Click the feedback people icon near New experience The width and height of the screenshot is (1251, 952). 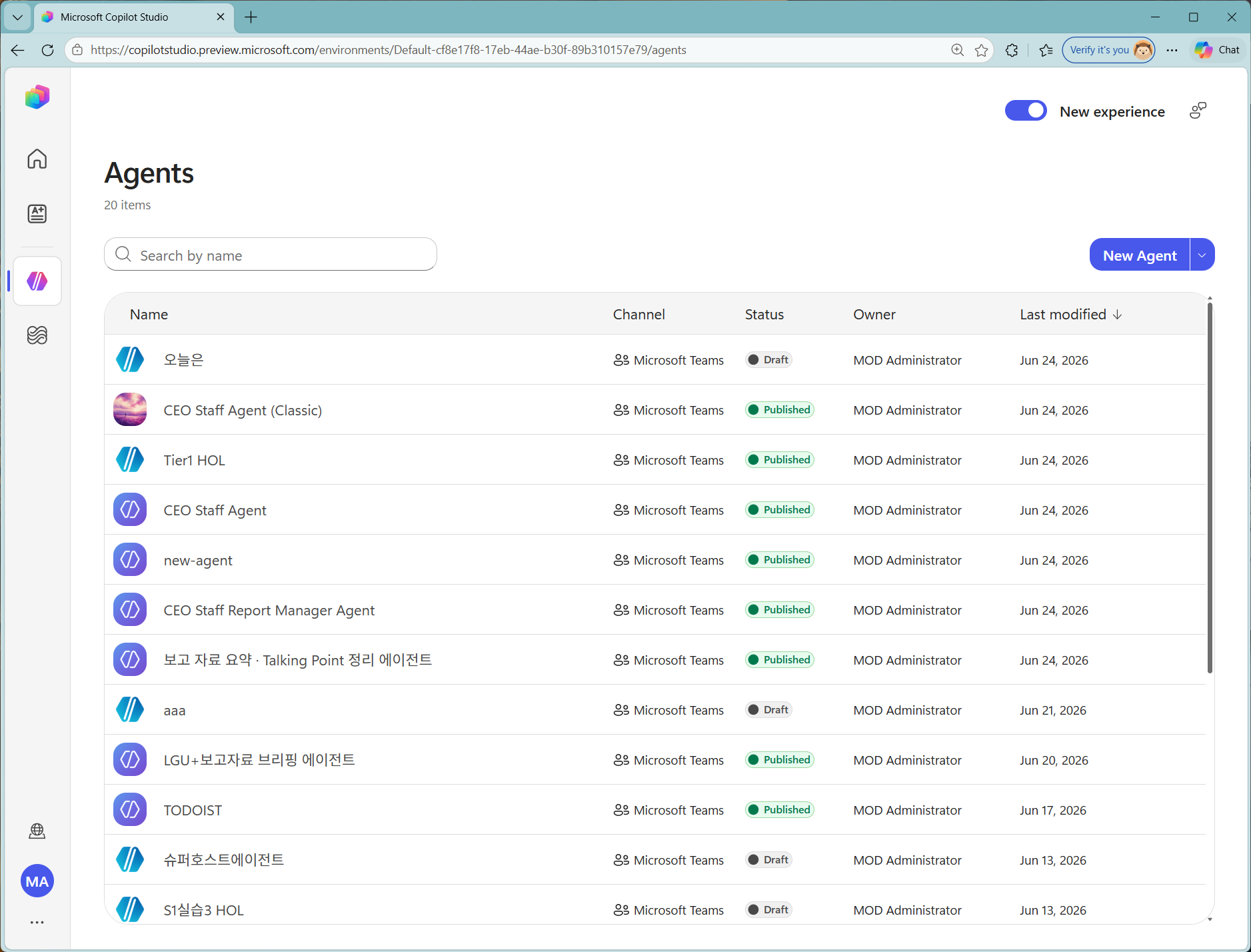(x=1198, y=111)
